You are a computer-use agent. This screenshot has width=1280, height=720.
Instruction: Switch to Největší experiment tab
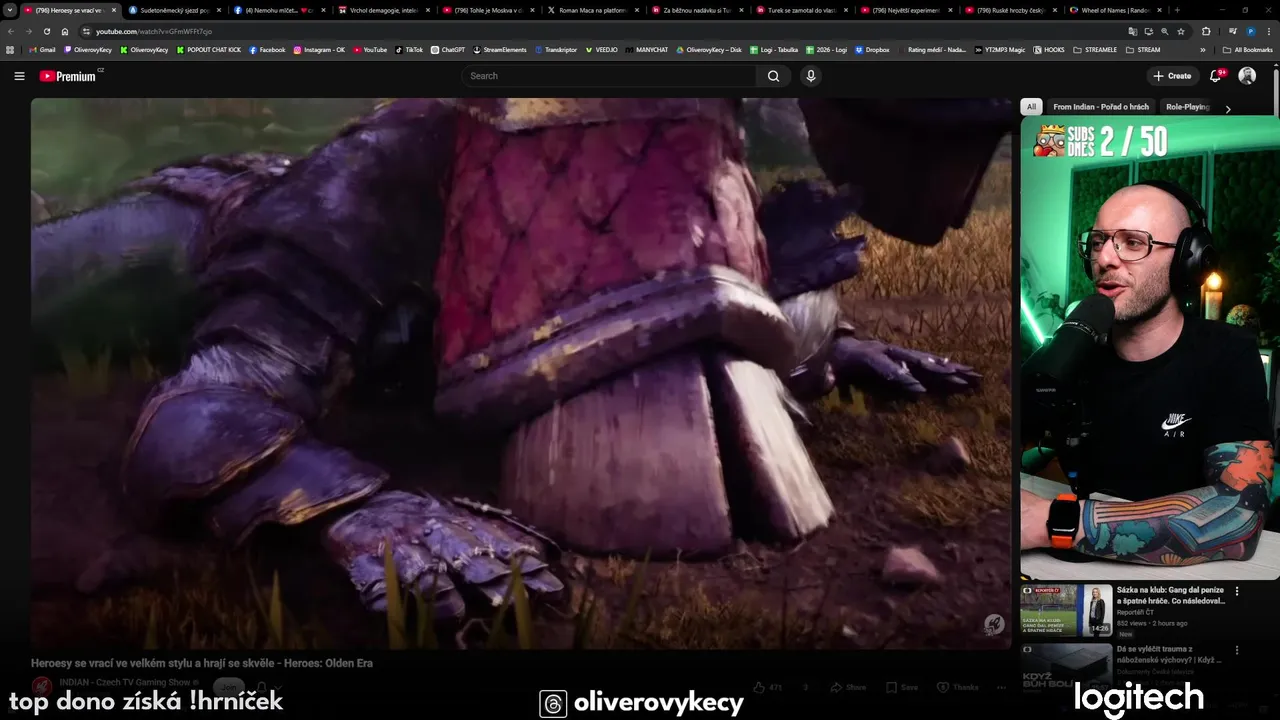click(905, 10)
